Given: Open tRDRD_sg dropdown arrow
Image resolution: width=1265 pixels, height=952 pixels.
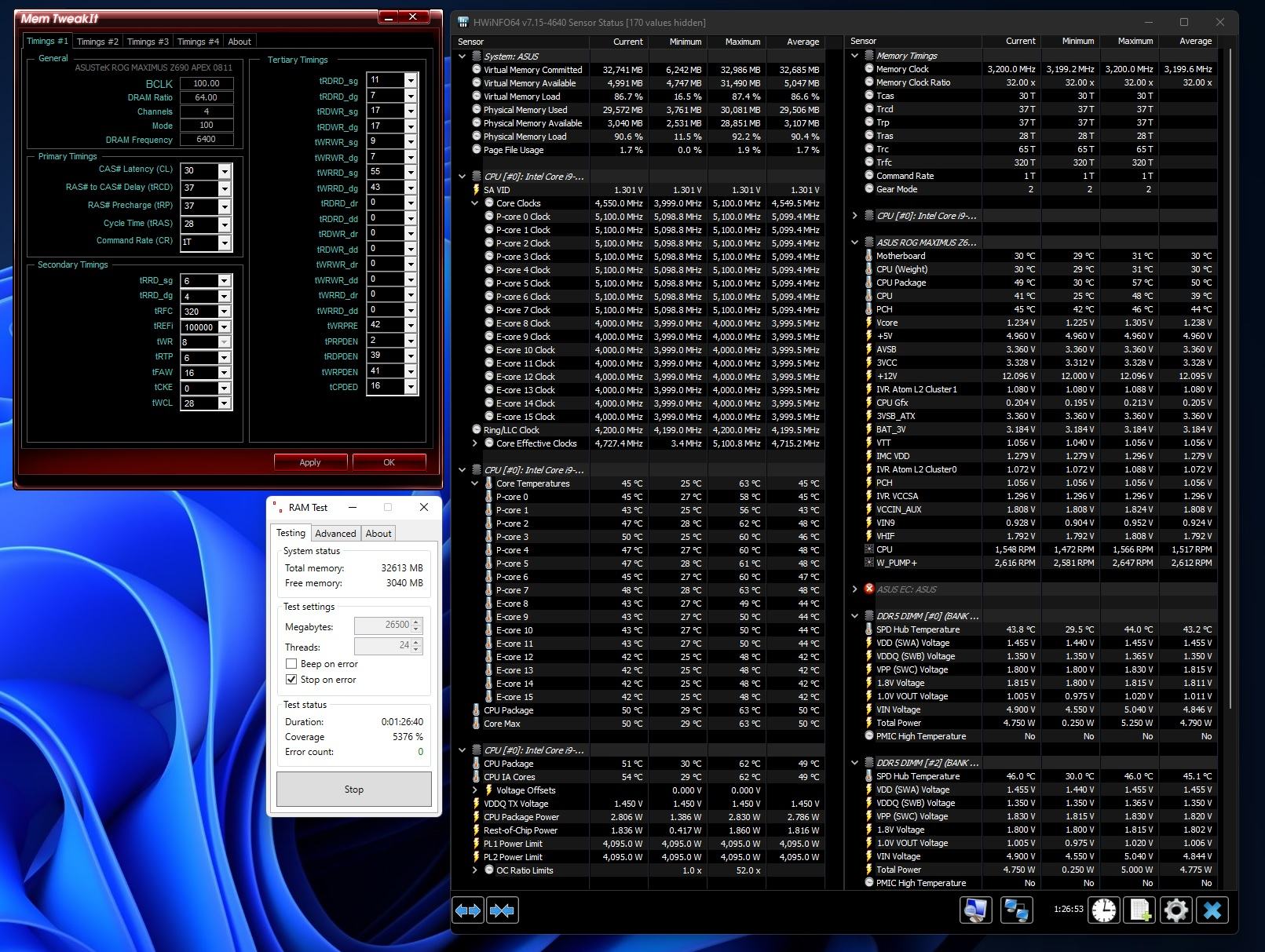Looking at the screenshot, I should click(411, 80).
